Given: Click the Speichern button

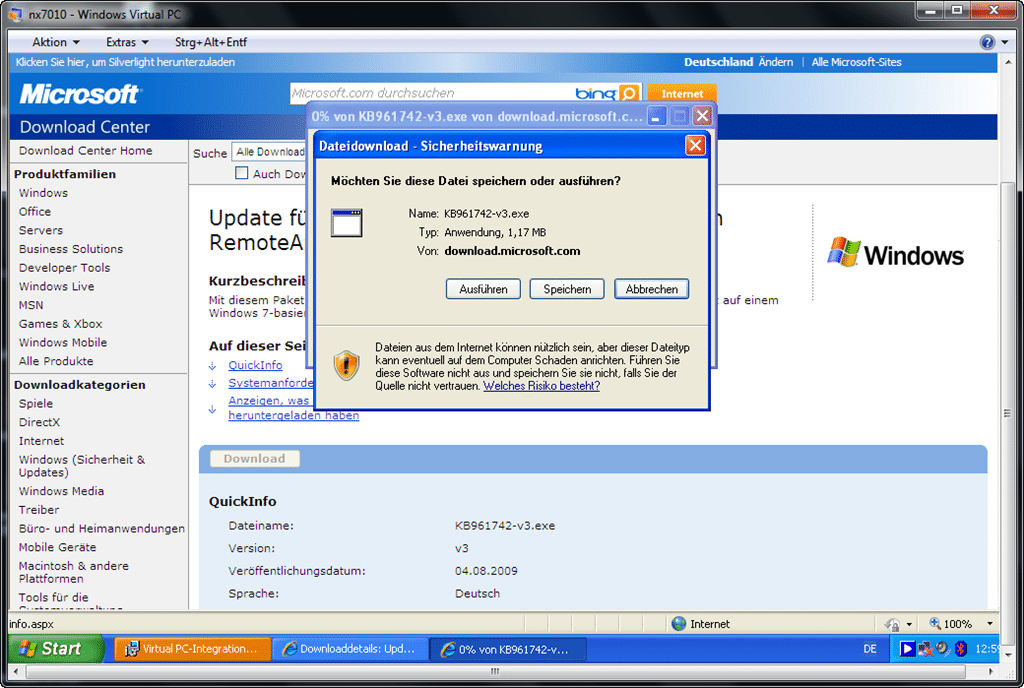Looking at the screenshot, I should (x=567, y=289).
